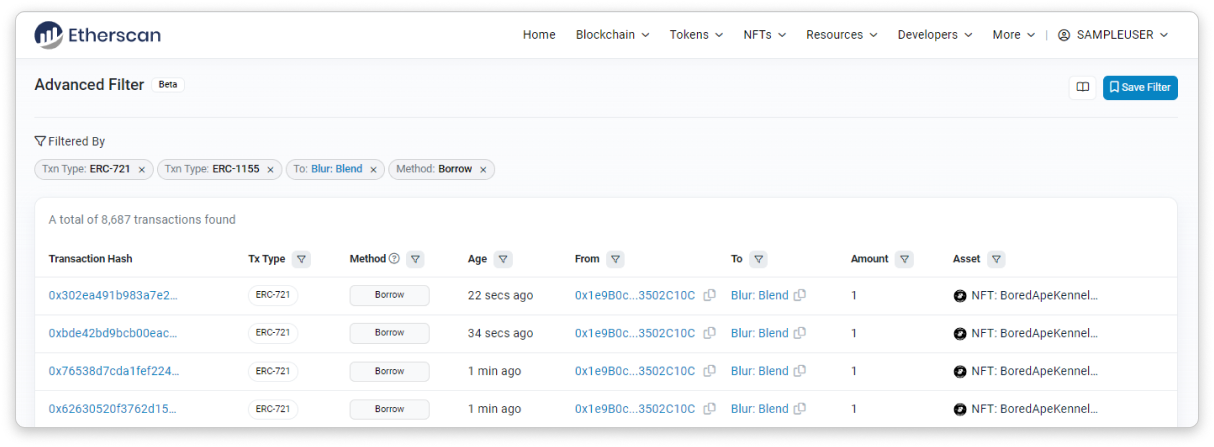Viewport: 1214px width, 447px height.
Task: Open transaction hash 0x302ea491b983a7e2
Action: click(113, 296)
